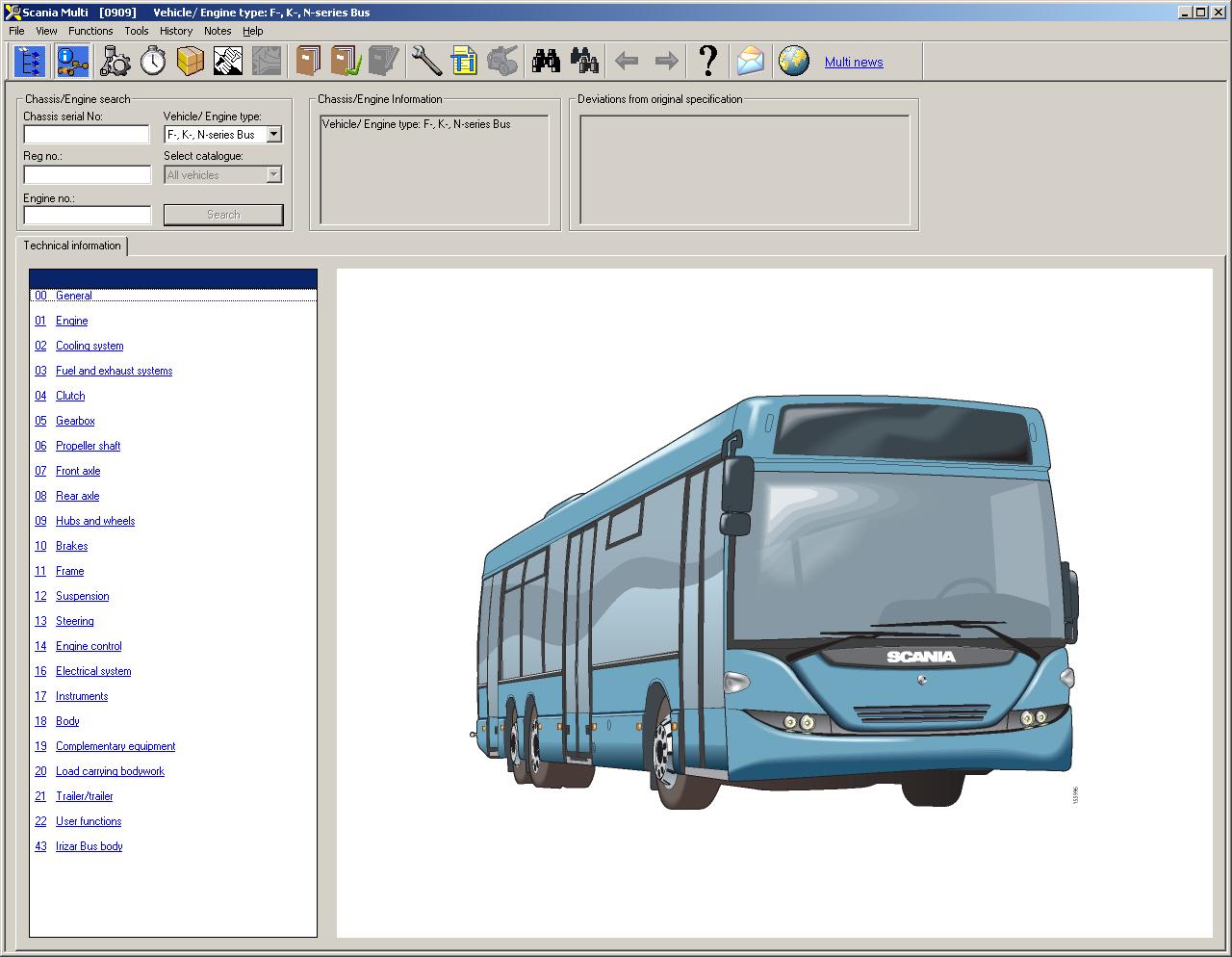This screenshot has width=1232, height=957.
Task: Click the greyed-out books icon
Action: (383, 62)
